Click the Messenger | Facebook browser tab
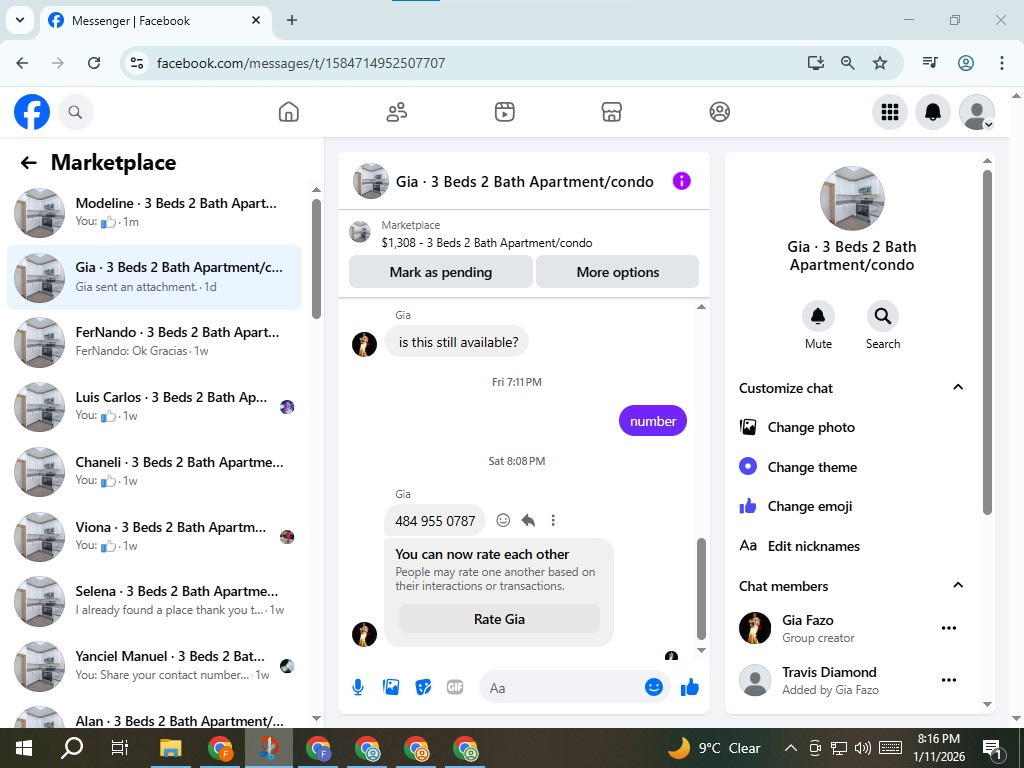Image resolution: width=1024 pixels, height=768 pixels. point(155,21)
